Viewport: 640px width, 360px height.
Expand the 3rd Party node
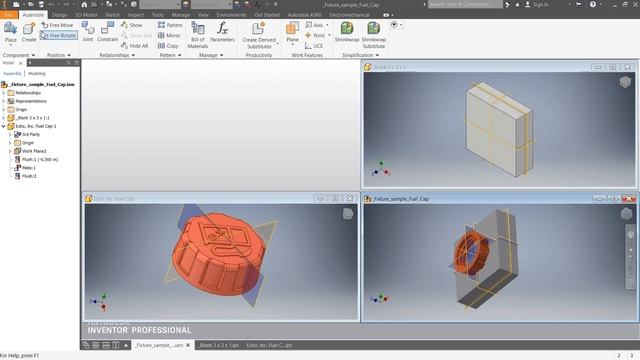[x=10, y=134]
